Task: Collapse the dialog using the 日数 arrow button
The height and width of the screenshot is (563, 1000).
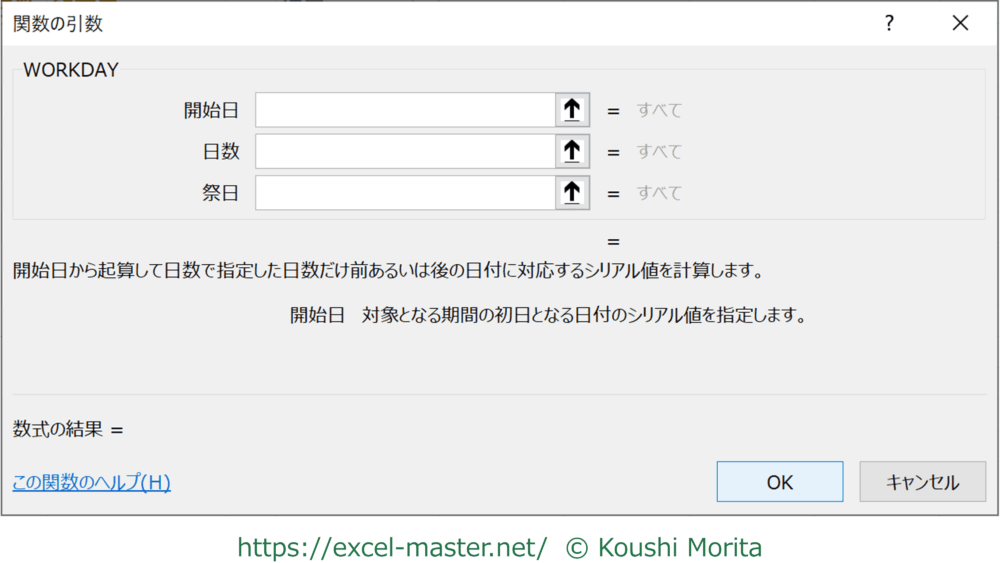Action: [x=572, y=151]
